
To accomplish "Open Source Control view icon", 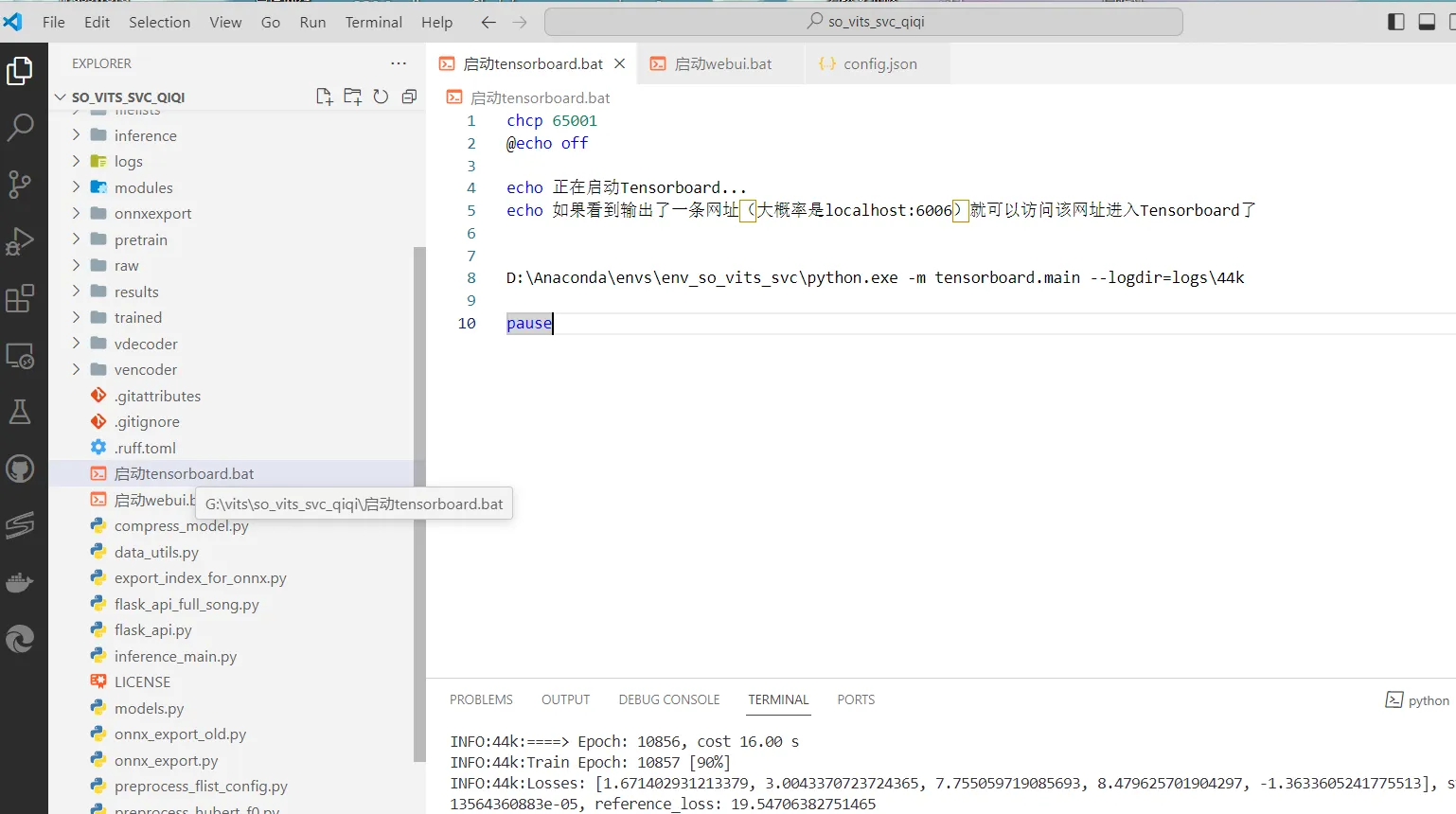I will point(20,185).
